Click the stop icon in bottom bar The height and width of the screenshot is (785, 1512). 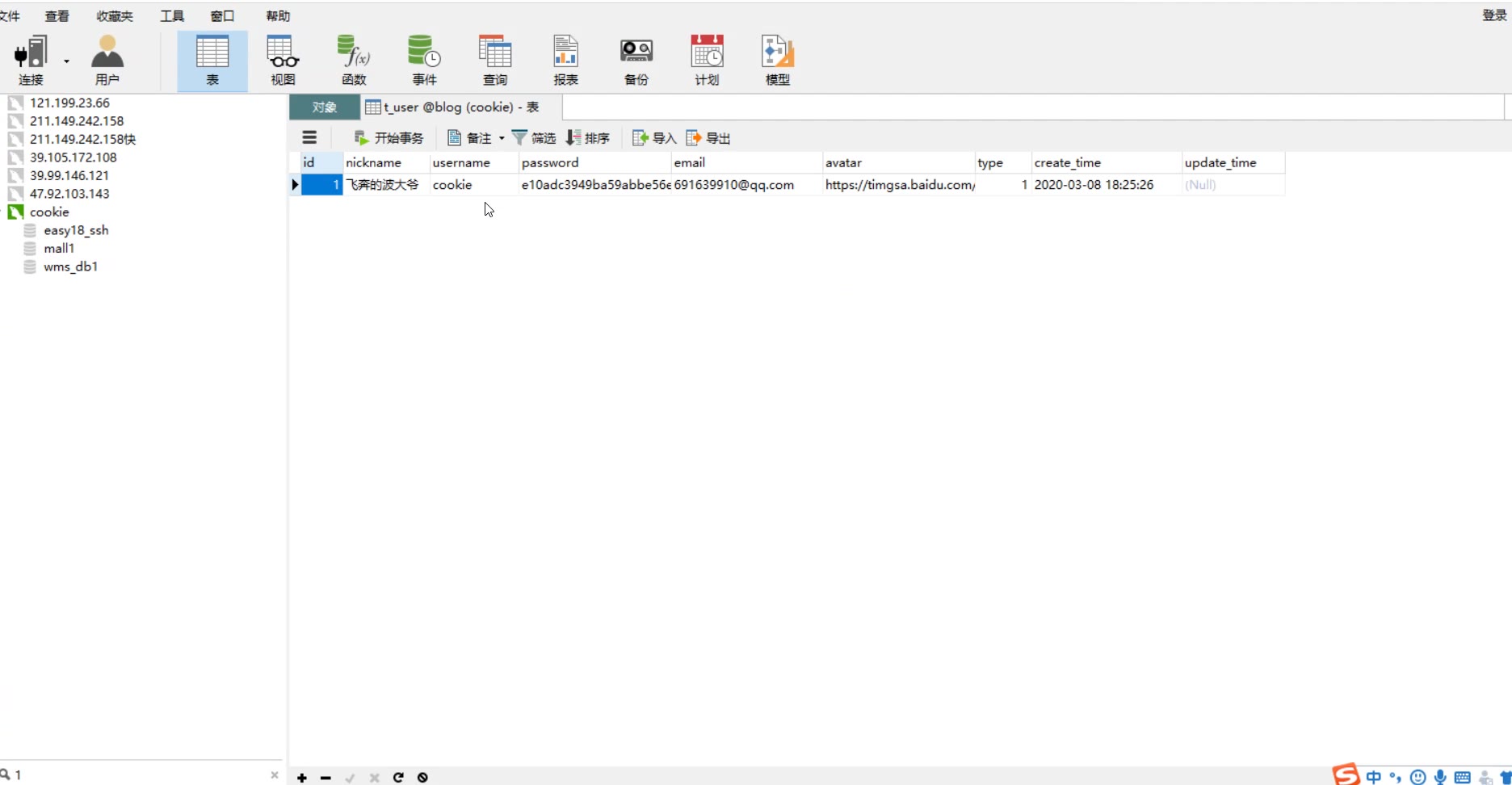[422, 778]
